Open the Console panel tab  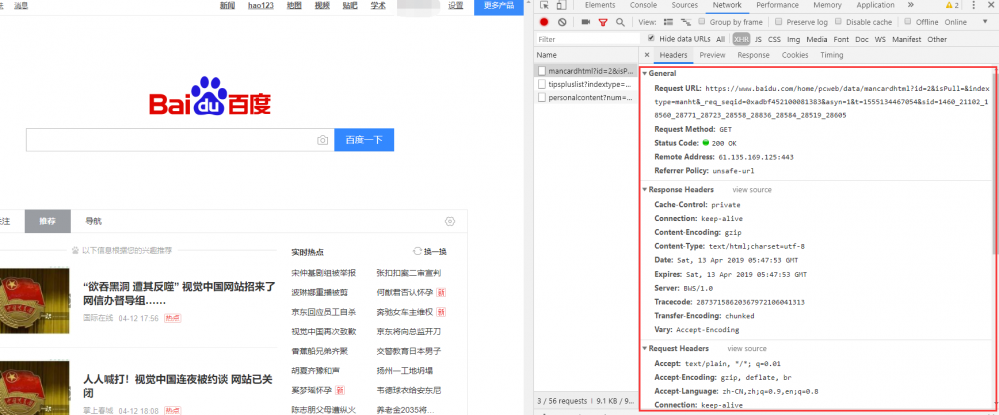click(643, 5)
